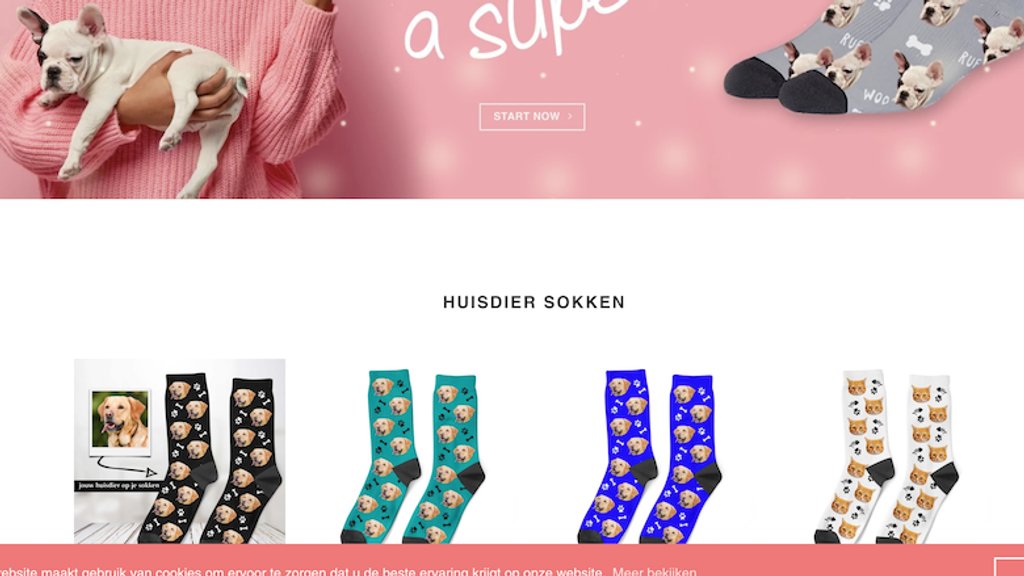Dismiss the cookie banner with corner button
This screenshot has width=1024, height=576.
coord(1009,567)
